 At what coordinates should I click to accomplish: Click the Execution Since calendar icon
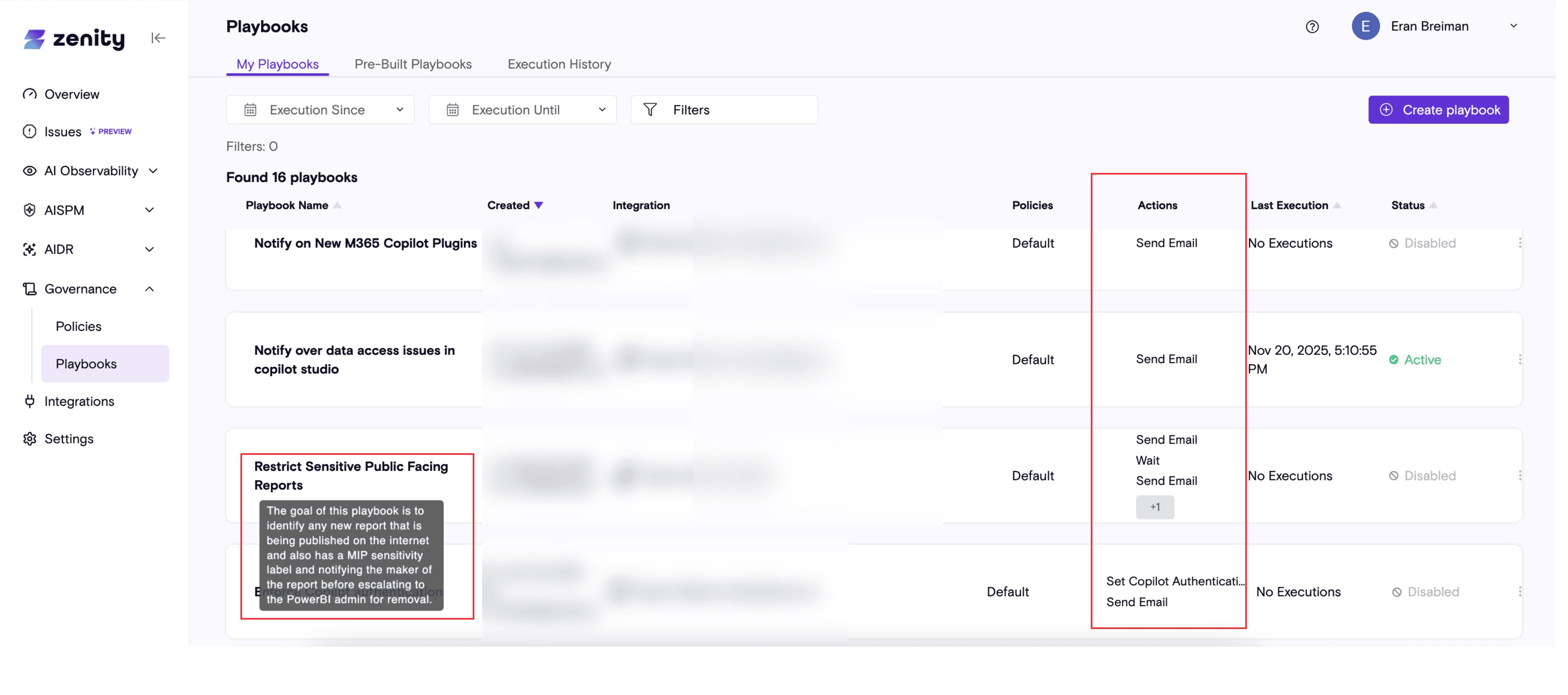(x=250, y=110)
